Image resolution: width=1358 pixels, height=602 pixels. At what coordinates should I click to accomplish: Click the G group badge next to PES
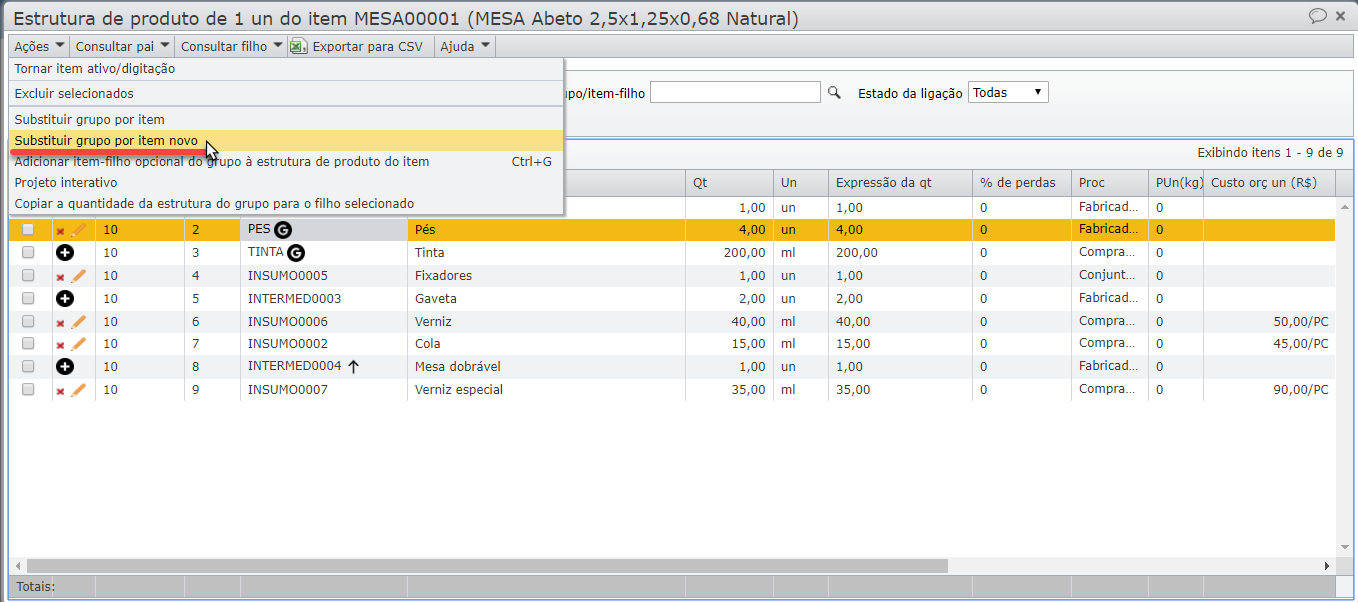283,230
